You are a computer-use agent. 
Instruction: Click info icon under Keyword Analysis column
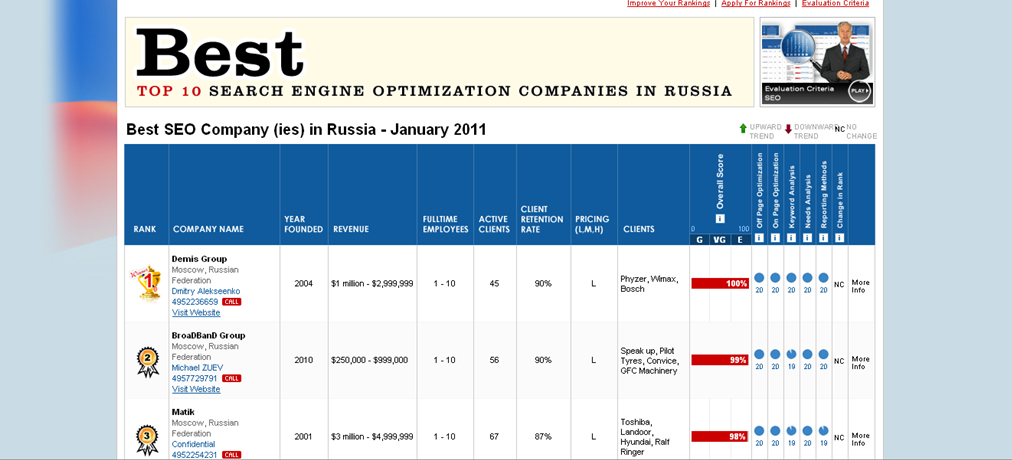(791, 238)
